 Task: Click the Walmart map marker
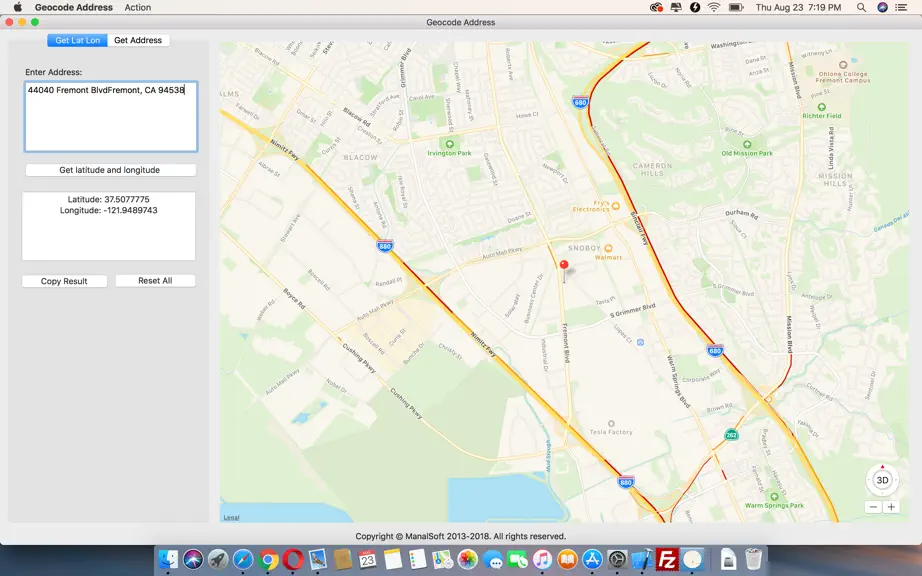[608, 248]
